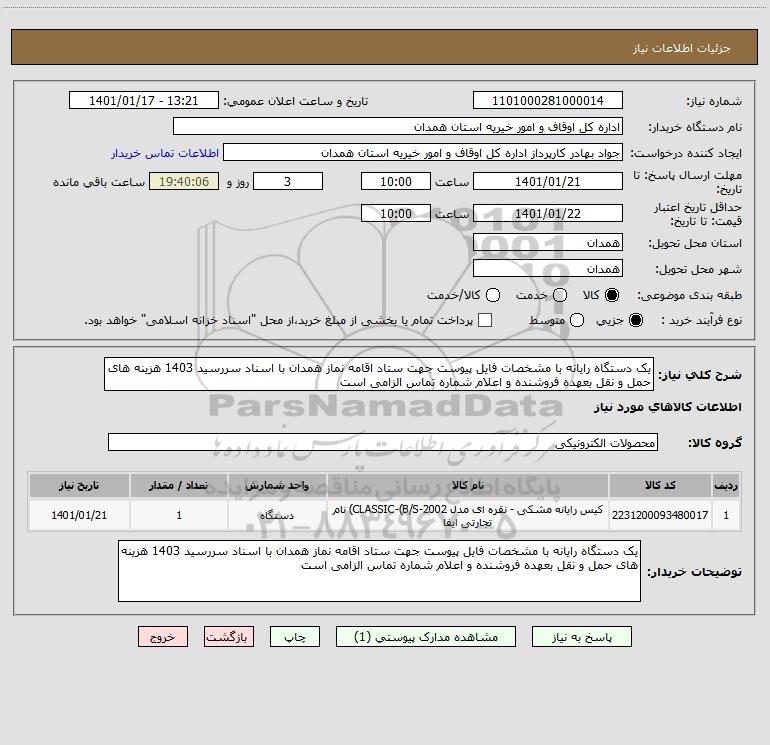
Task: Click the remaining days field showing 3
Action: pyautogui.click(x=288, y=181)
